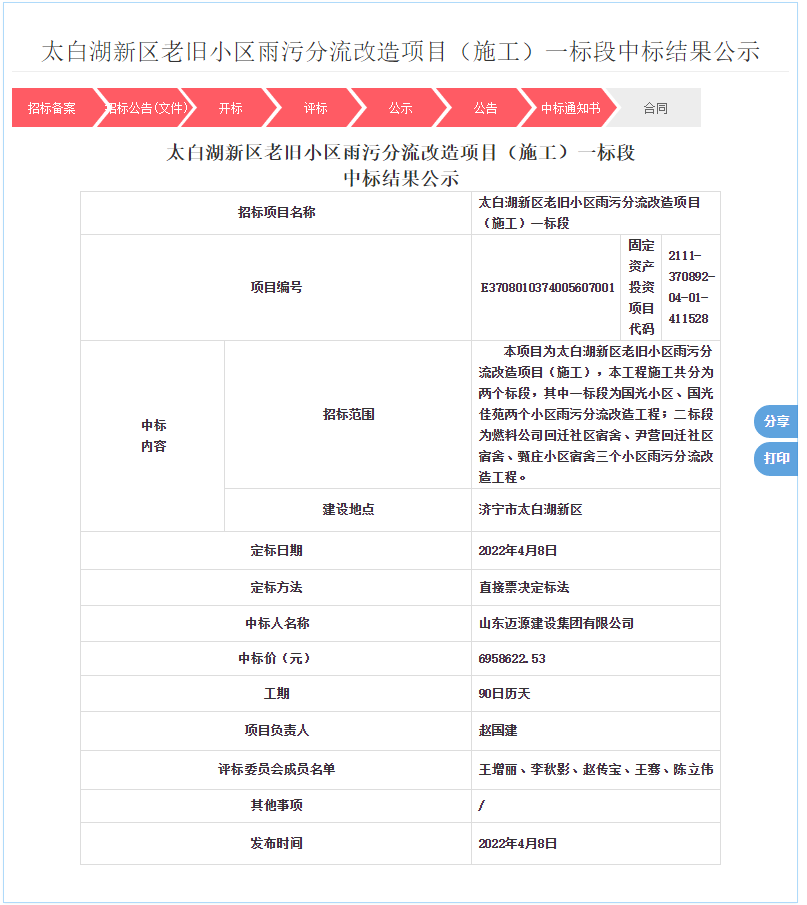
Task: Click the blue 打印 print button
Action: point(776,459)
